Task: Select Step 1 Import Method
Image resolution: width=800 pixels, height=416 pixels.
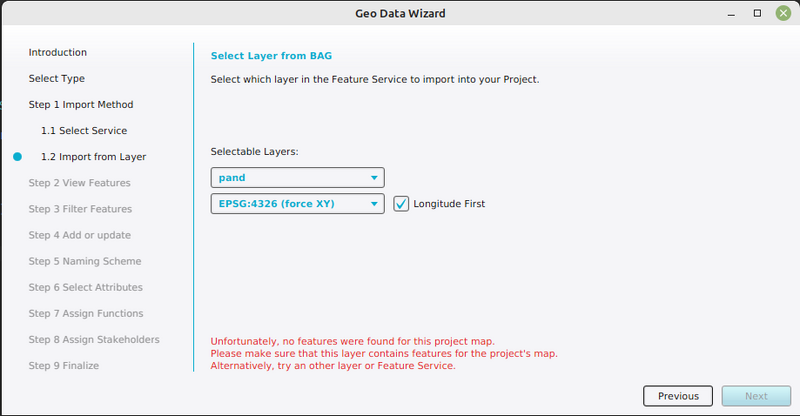Action: point(80,104)
